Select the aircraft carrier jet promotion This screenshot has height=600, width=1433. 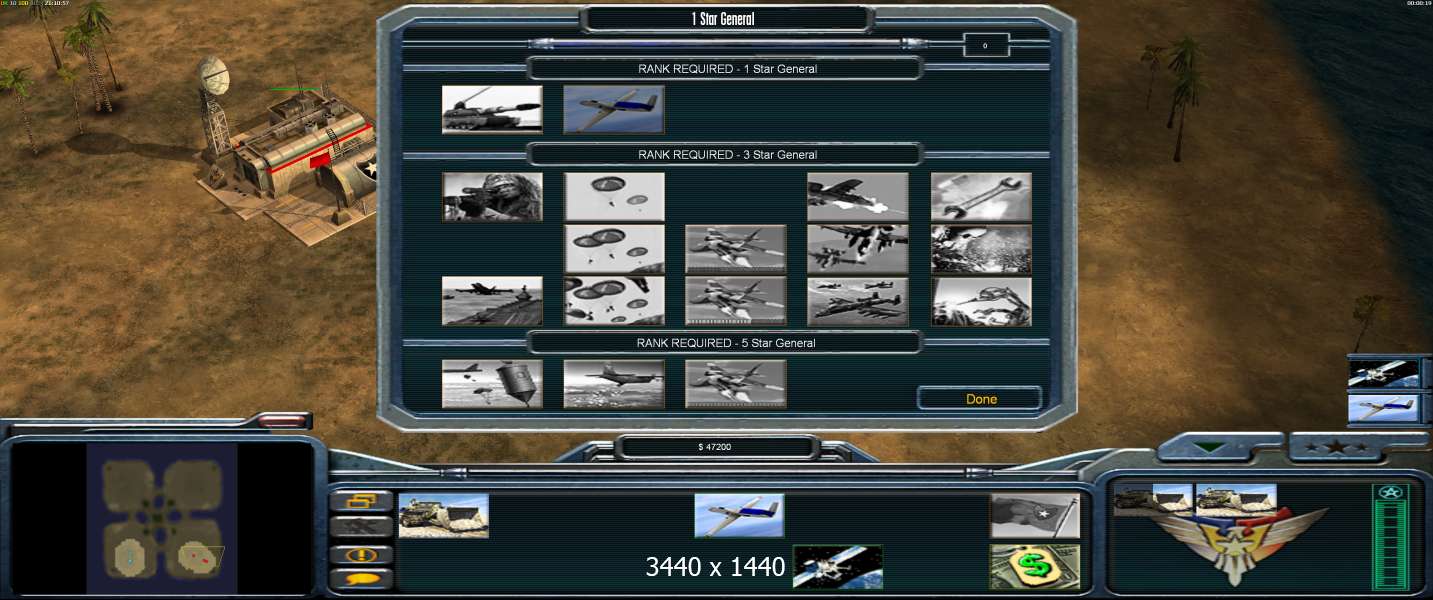pos(492,301)
